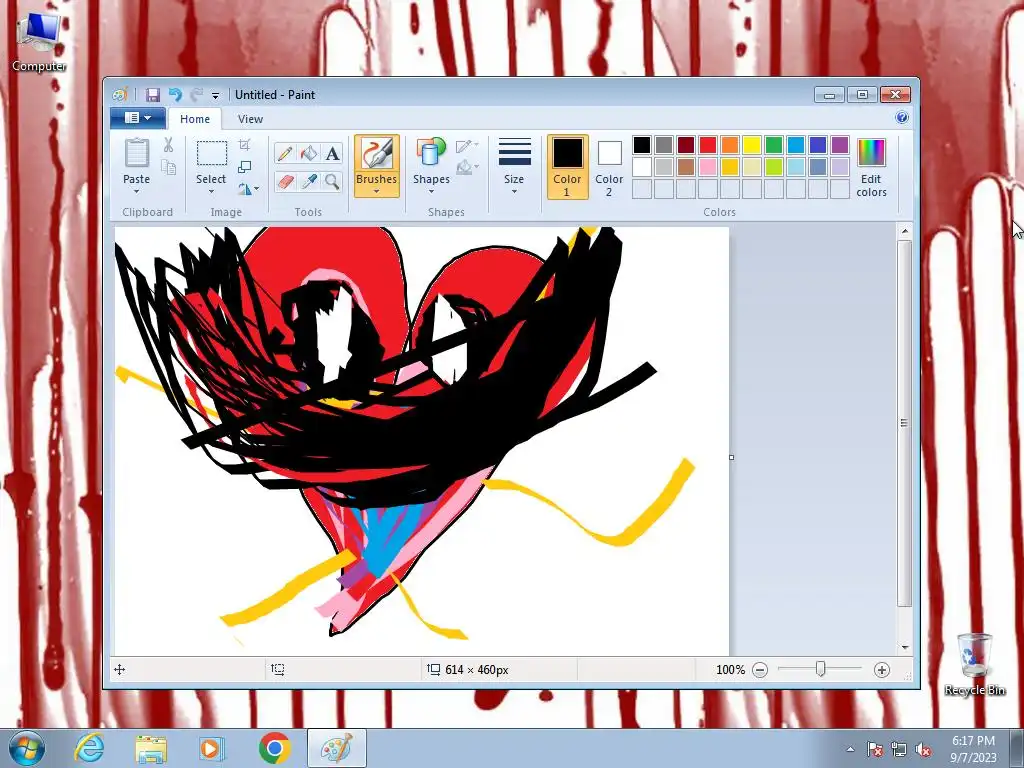Switch to the Home ribbon tab
This screenshot has width=1024, height=768.
(195, 119)
